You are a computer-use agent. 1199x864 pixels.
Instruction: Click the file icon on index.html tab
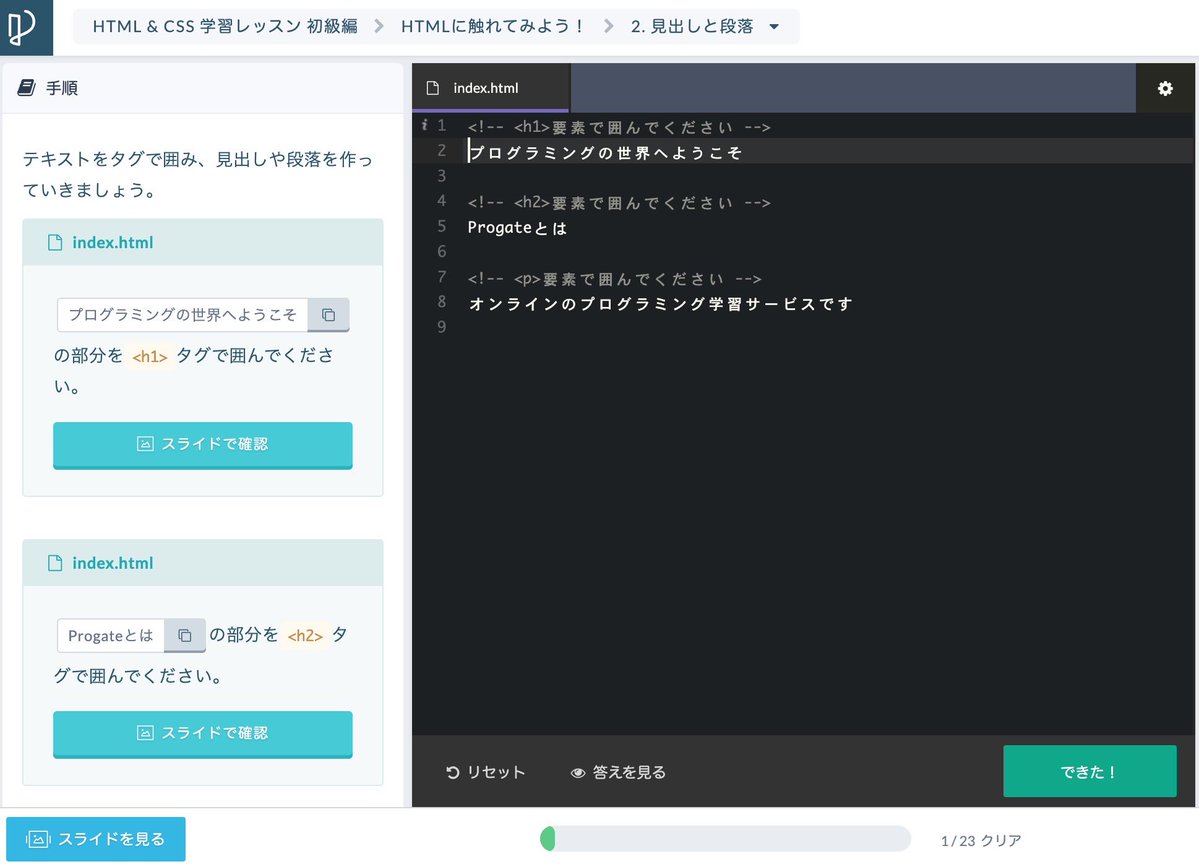433,88
